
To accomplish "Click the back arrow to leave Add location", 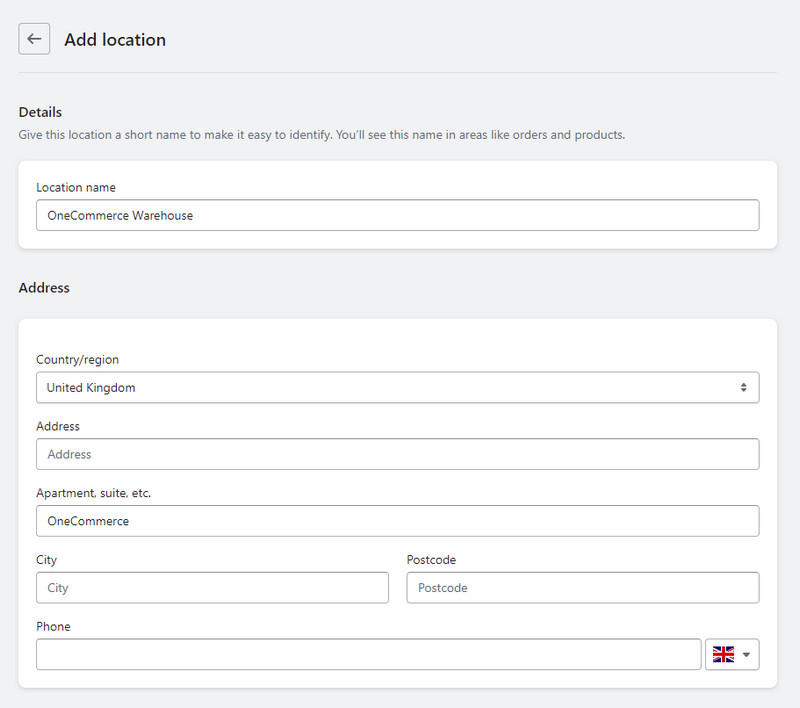I will (x=34, y=38).
